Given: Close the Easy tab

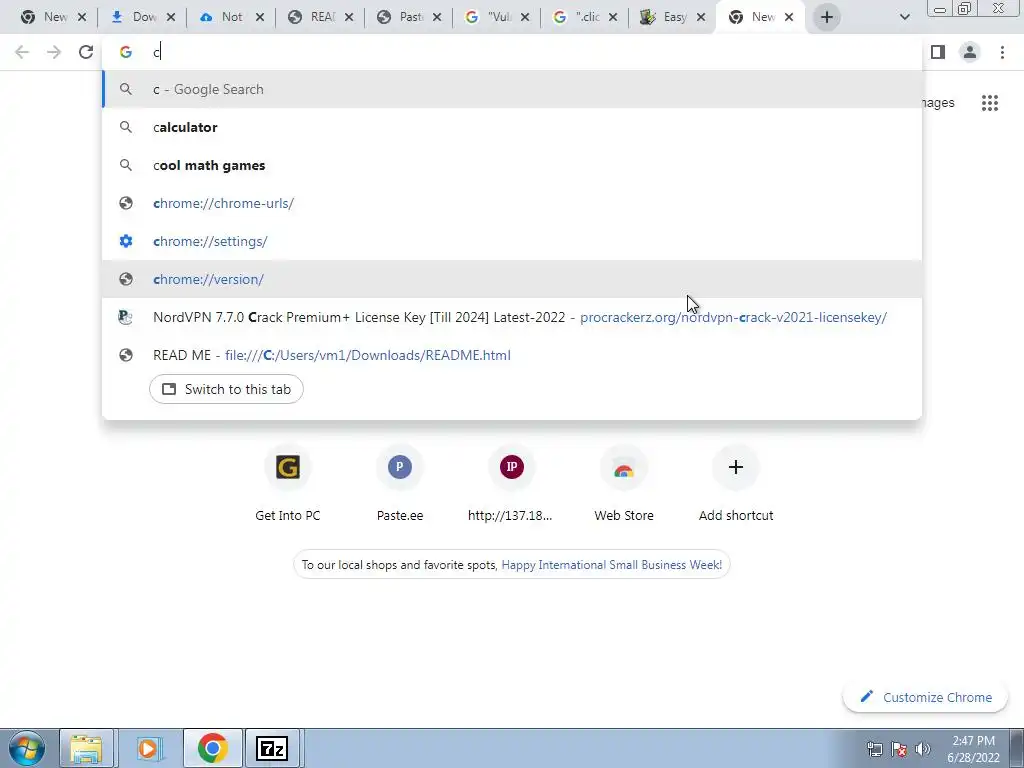Looking at the screenshot, I should pos(701,17).
